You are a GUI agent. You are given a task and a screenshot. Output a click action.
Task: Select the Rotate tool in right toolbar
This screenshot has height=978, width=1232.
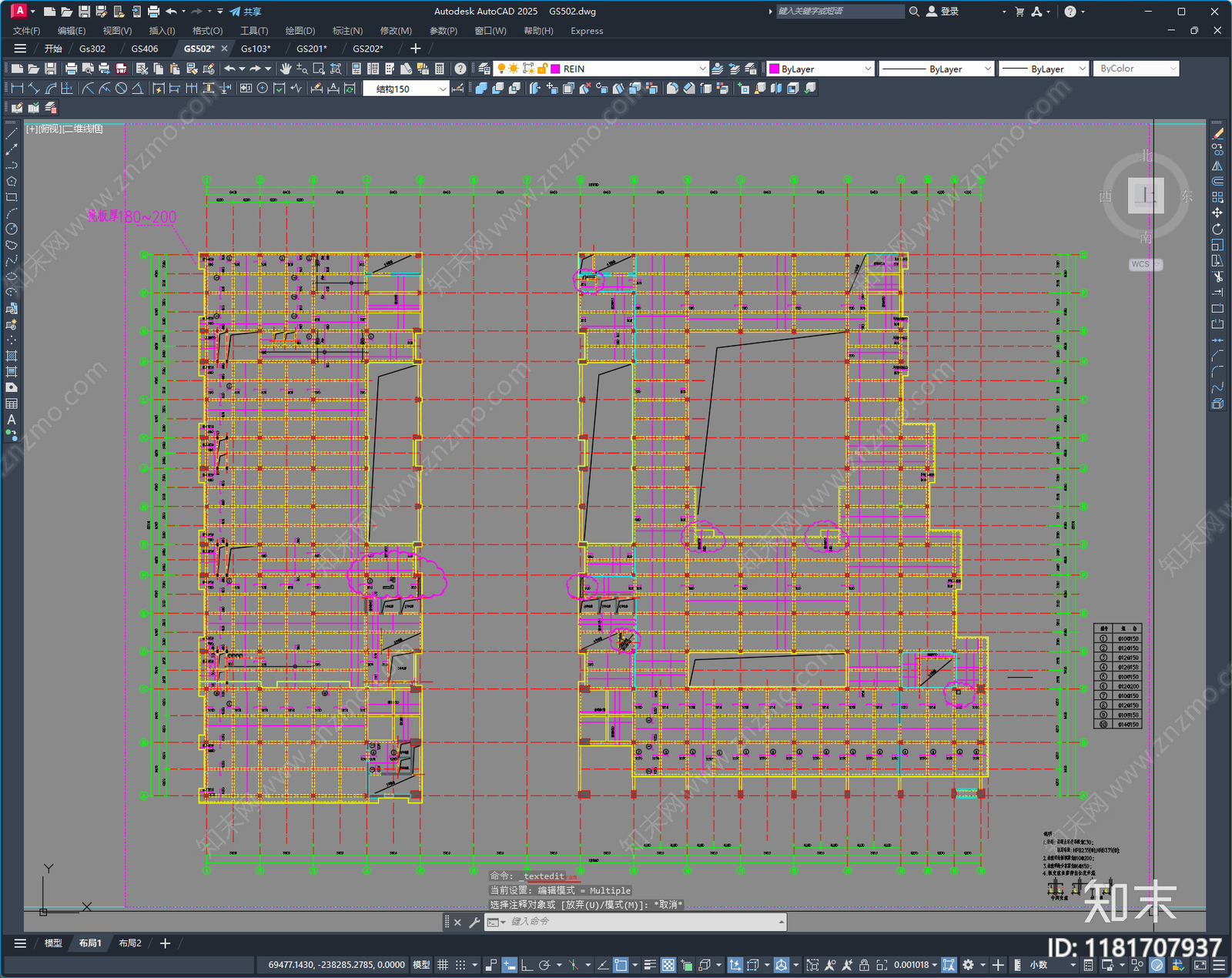[x=1217, y=229]
